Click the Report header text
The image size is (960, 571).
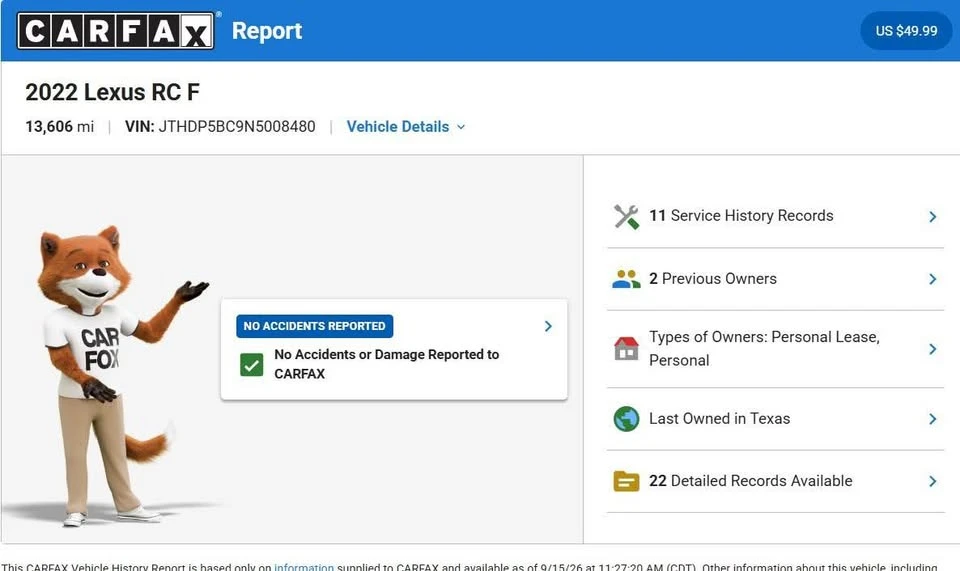pyautogui.click(x=267, y=31)
